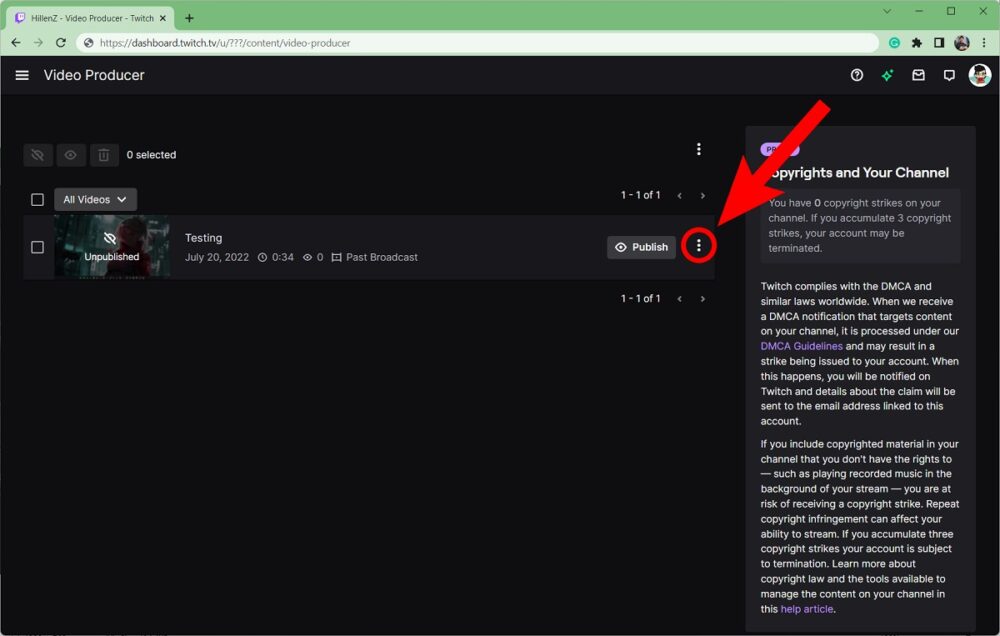This screenshot has height=636, width=1000.
Task: Open the Testing video's three-dot menu
Action: coord(699,245)
